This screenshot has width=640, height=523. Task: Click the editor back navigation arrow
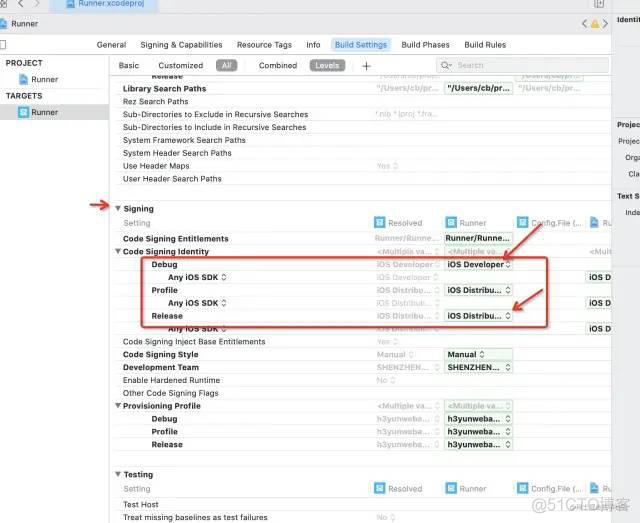20,4
